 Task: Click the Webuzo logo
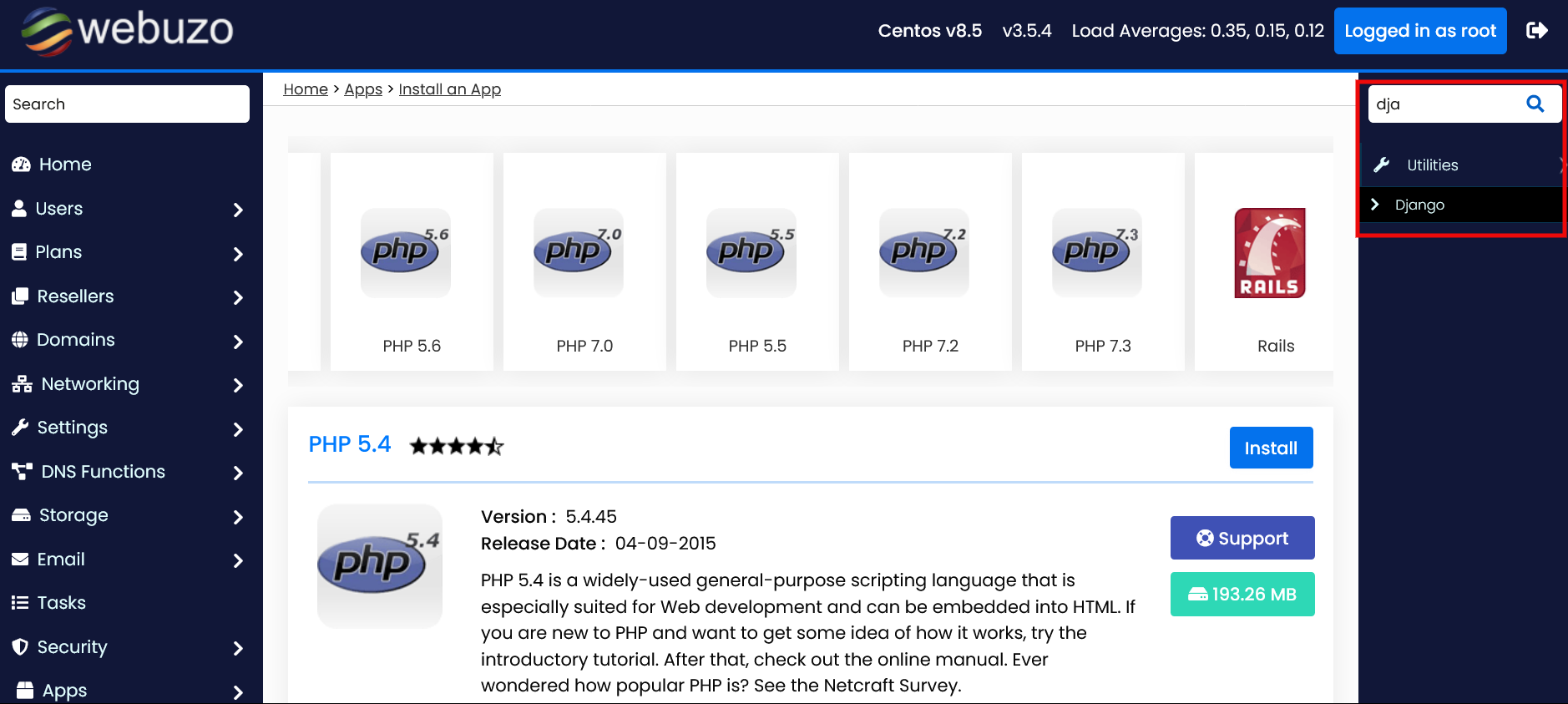click(127, 31)
